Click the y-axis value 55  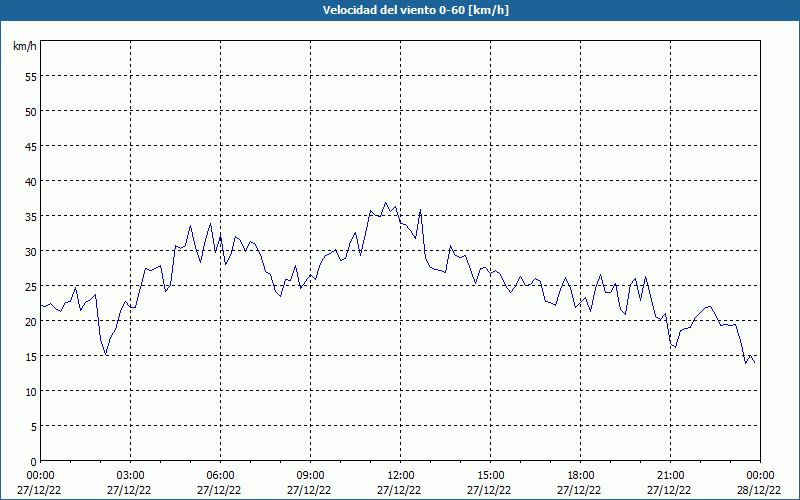[x=31, y=77]
